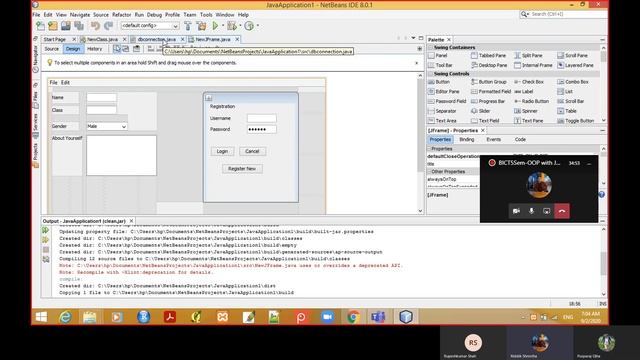Open the History view tab

94,49
